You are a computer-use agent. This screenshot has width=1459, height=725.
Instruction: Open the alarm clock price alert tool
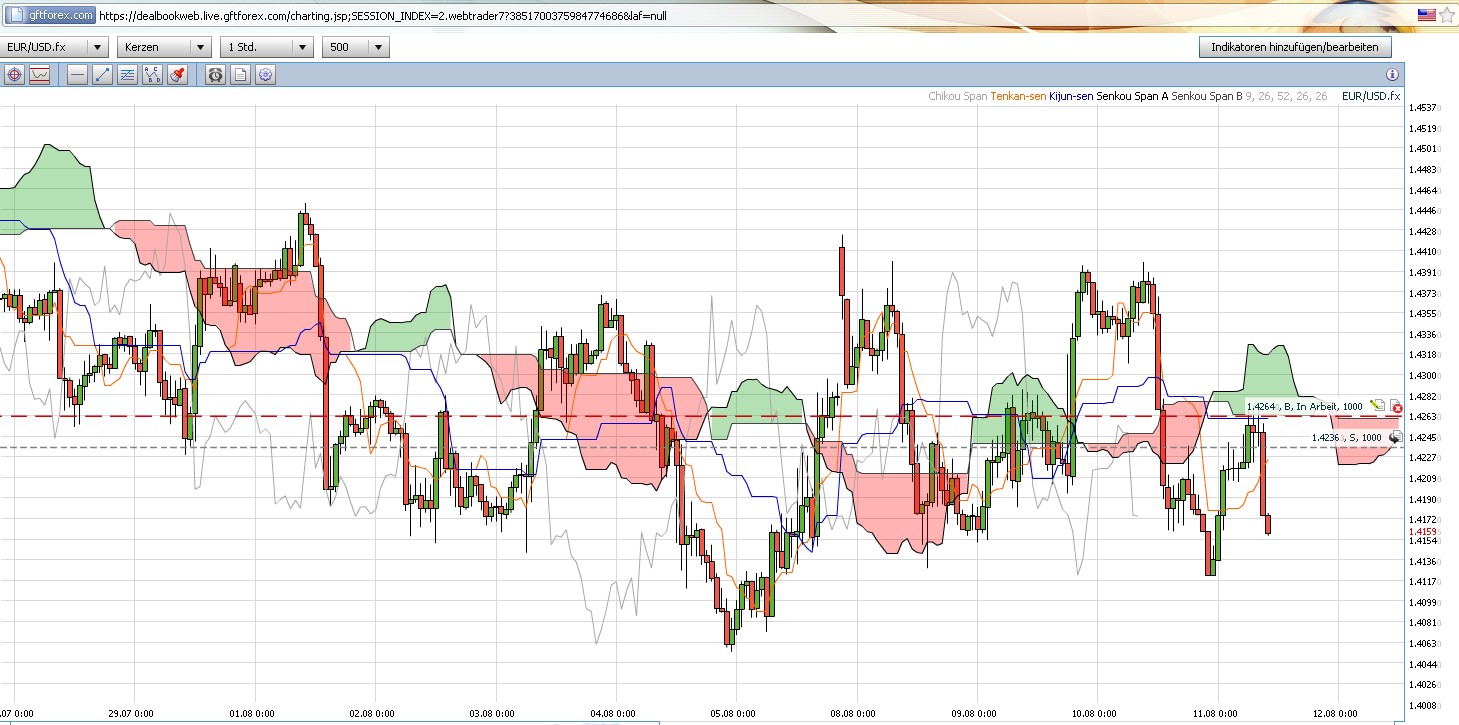[x=215, y=75]
